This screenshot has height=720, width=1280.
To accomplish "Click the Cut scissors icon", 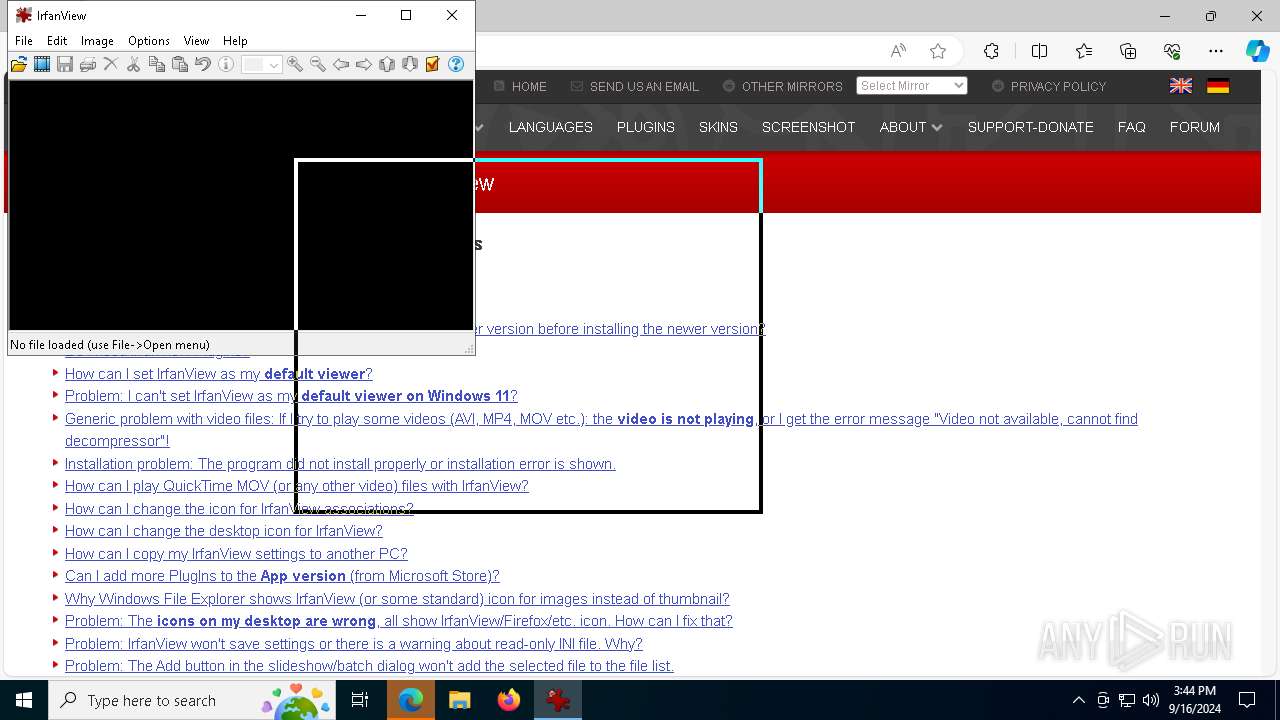I will [x=134, y=64].
